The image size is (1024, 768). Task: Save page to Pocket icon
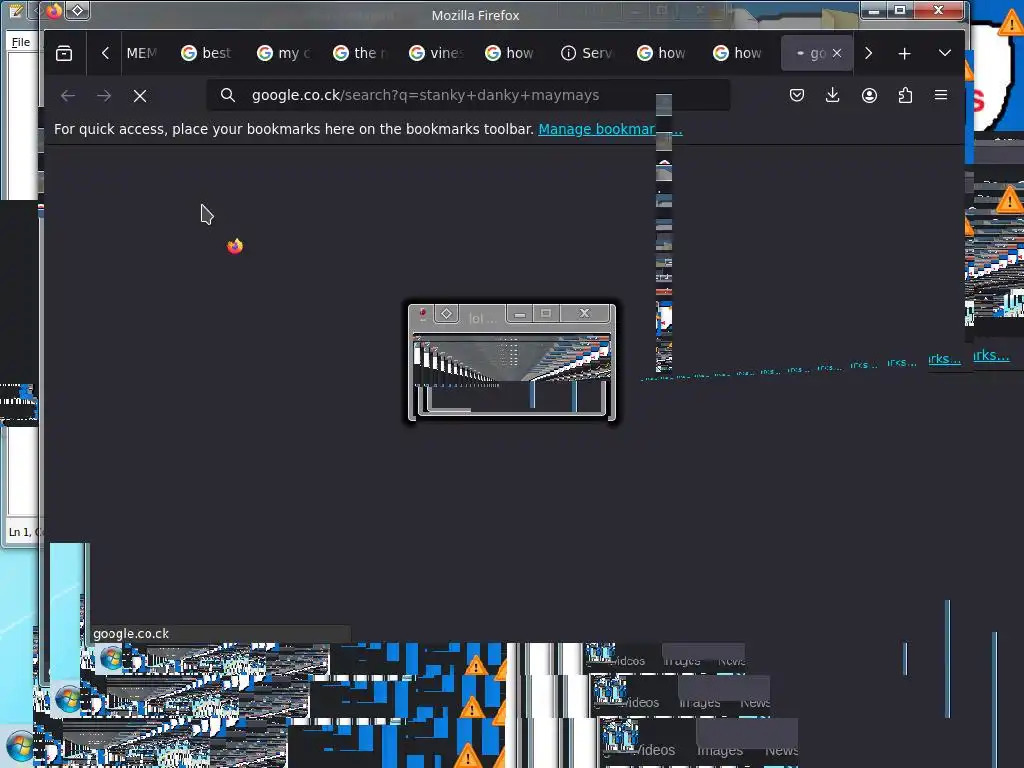pyautogui.click(x=797, y=95)
